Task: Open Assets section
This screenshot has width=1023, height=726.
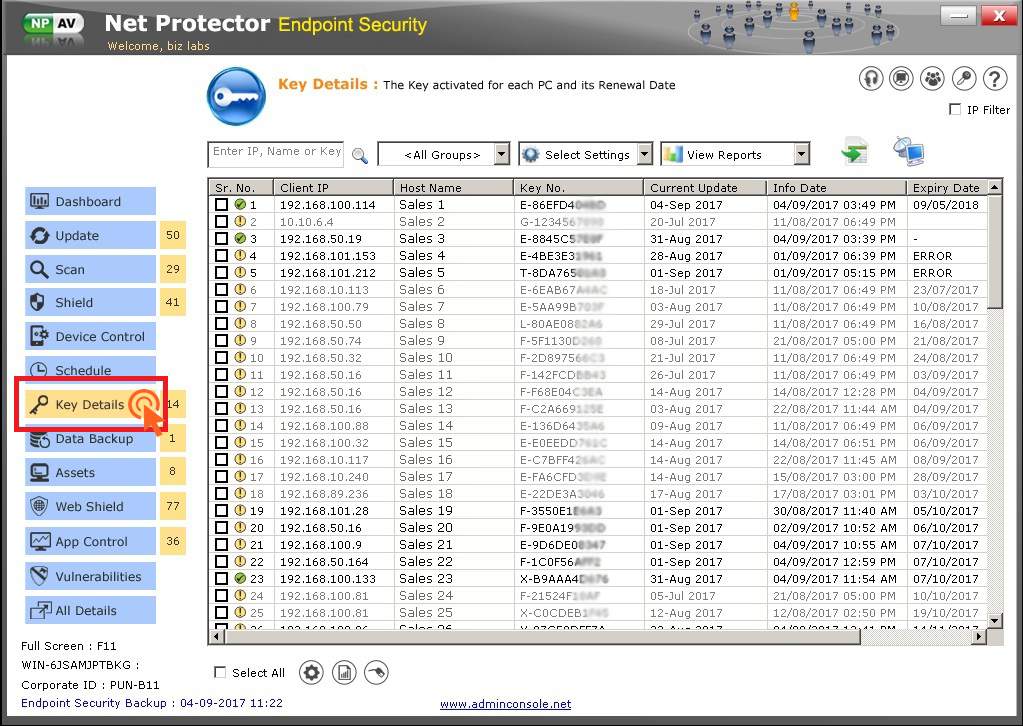Action: [x=91, y=472]
